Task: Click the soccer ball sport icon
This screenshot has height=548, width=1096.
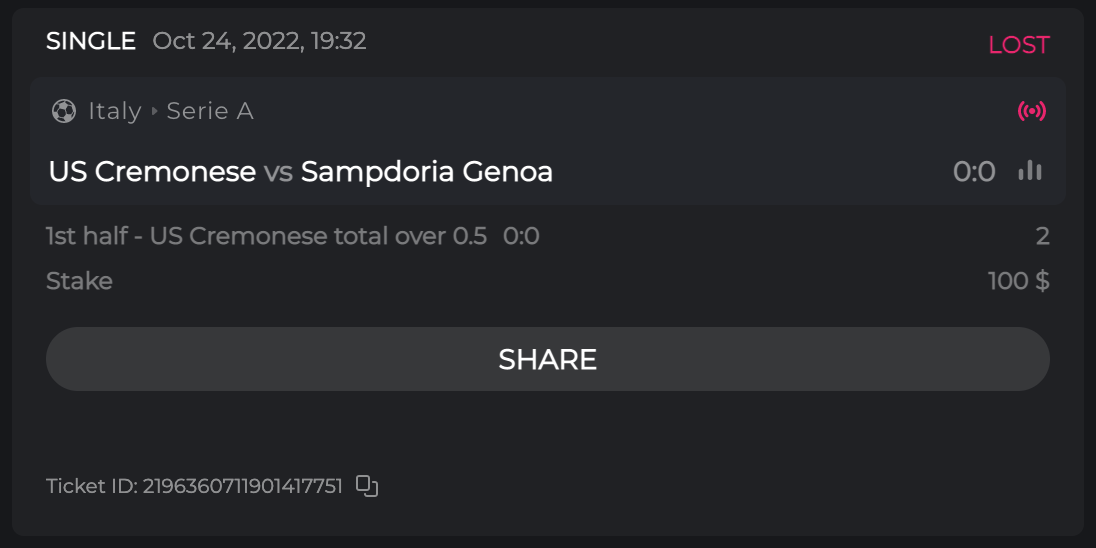Action: (64, 111)
